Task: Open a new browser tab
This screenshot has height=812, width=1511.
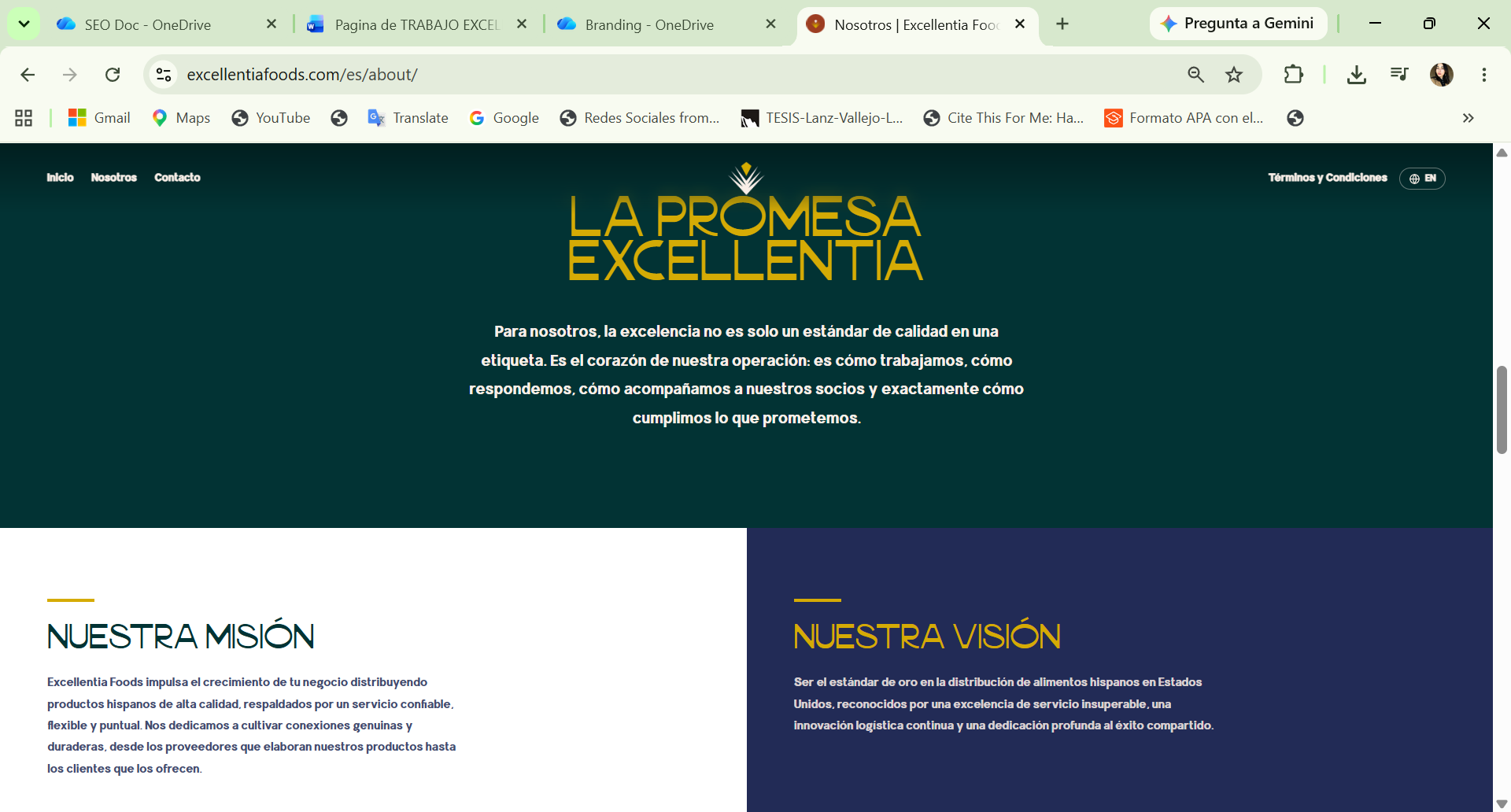Action: point(1062,24)
